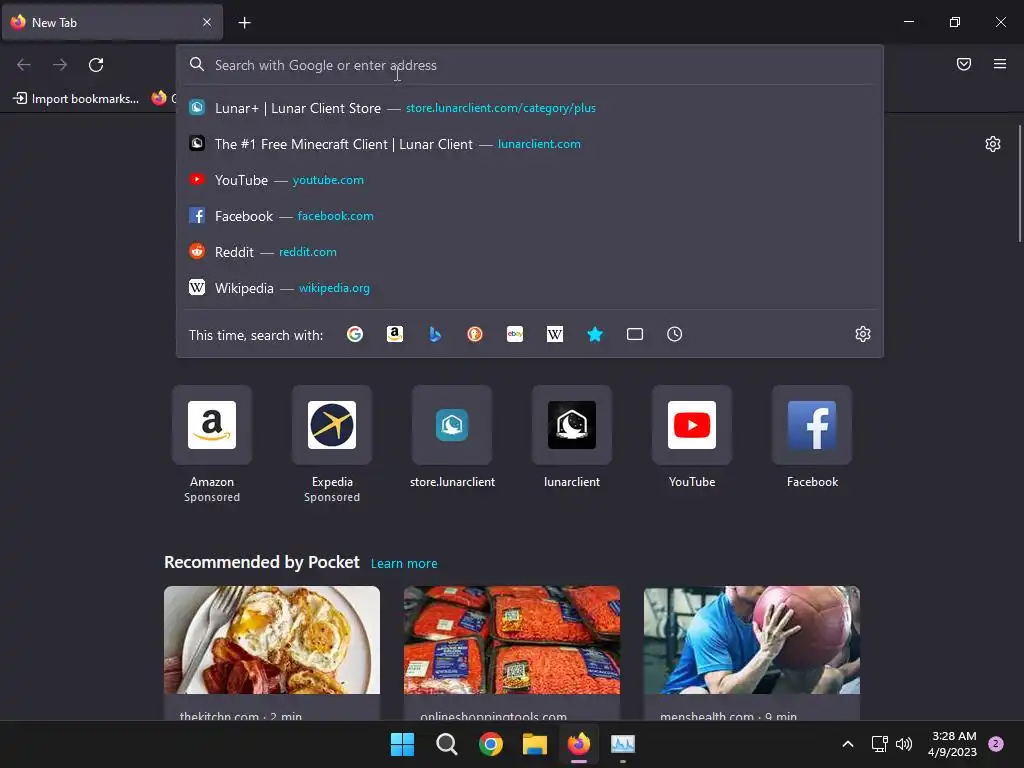Click the Firefox bookmark icon in the bookmarks toolbar

[159, 98]
